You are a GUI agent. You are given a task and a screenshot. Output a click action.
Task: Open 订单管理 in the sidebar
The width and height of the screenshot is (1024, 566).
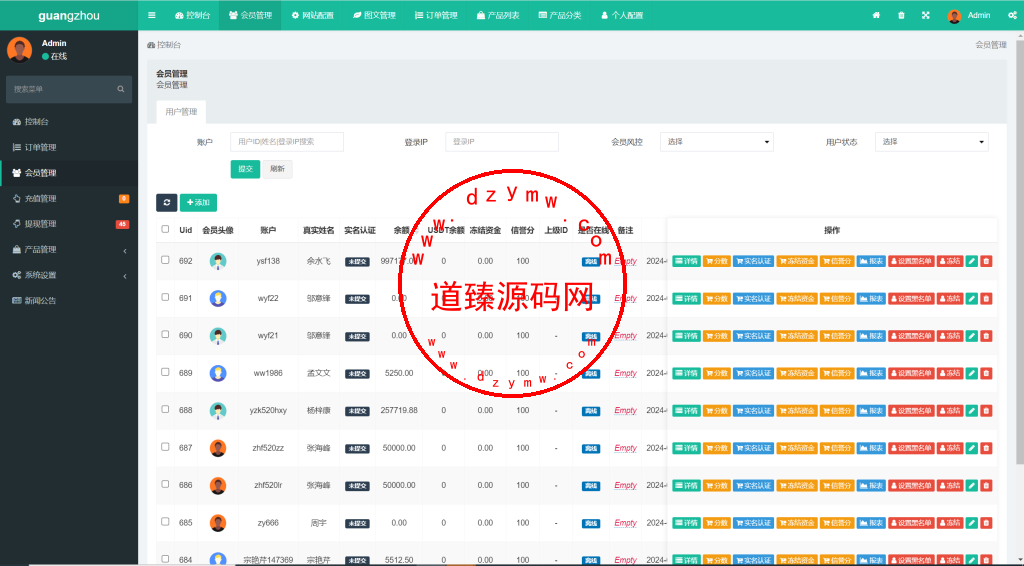tap(69, 147)
